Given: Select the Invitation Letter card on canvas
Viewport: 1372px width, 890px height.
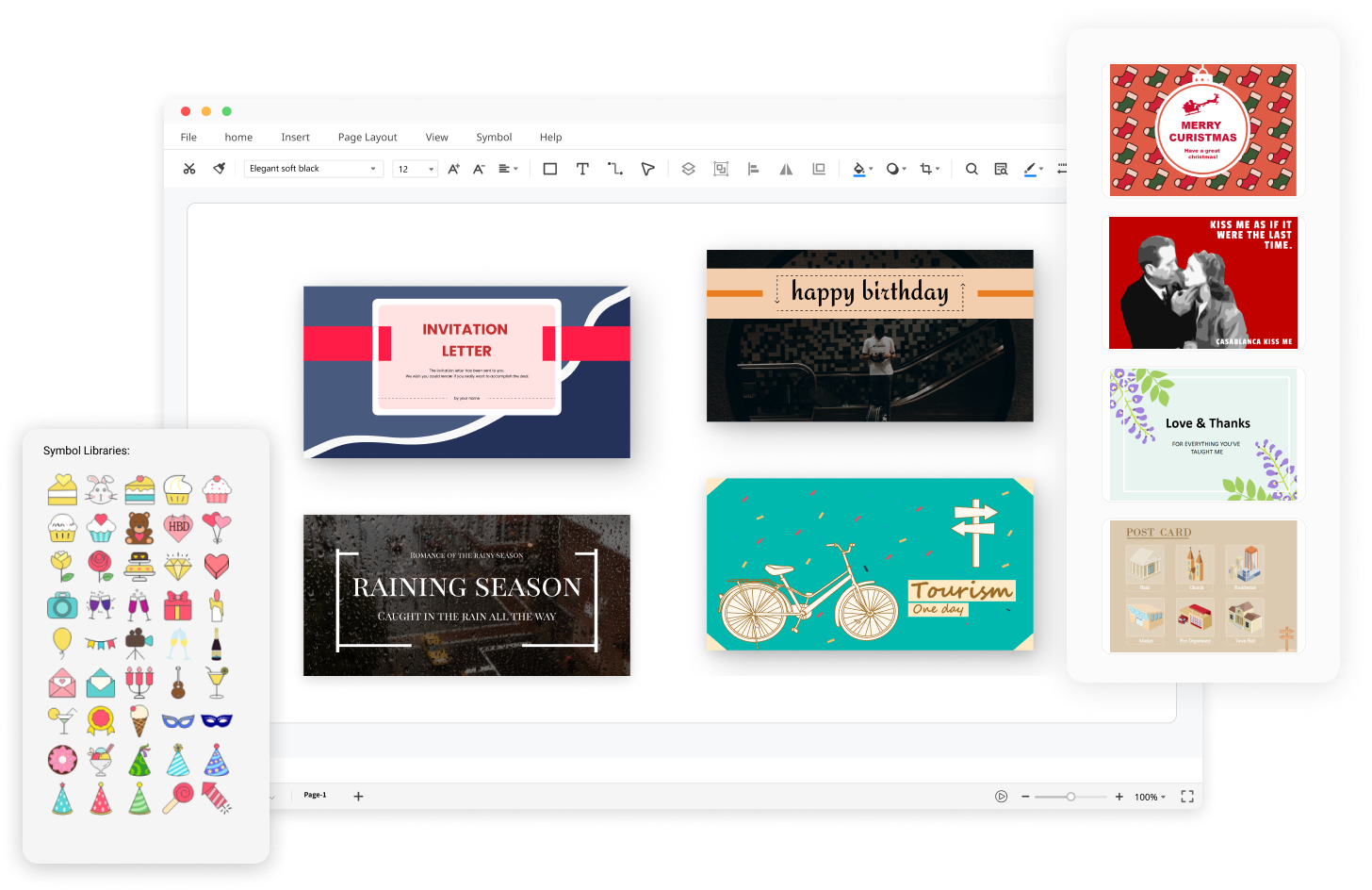Looking at the screenshot, I should click(466, 371).
